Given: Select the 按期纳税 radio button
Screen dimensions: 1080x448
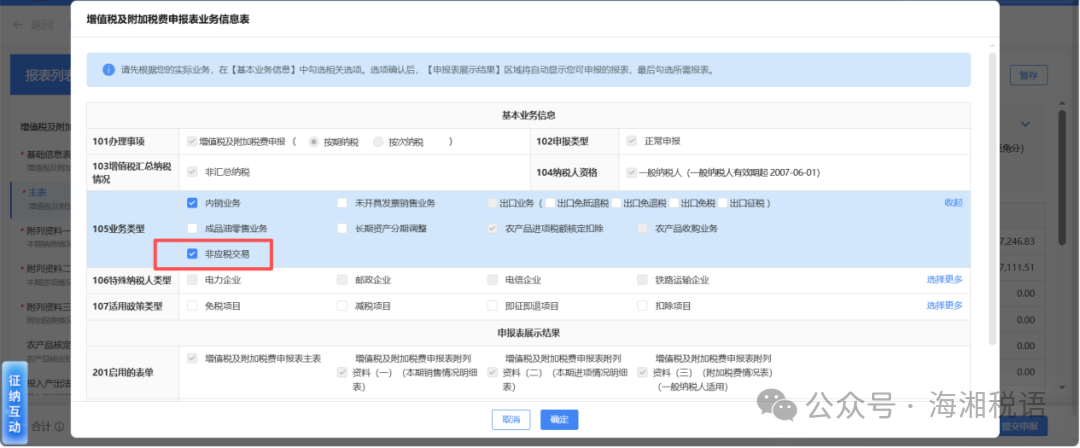Looking at the screenshot, I should click(313, 142).
